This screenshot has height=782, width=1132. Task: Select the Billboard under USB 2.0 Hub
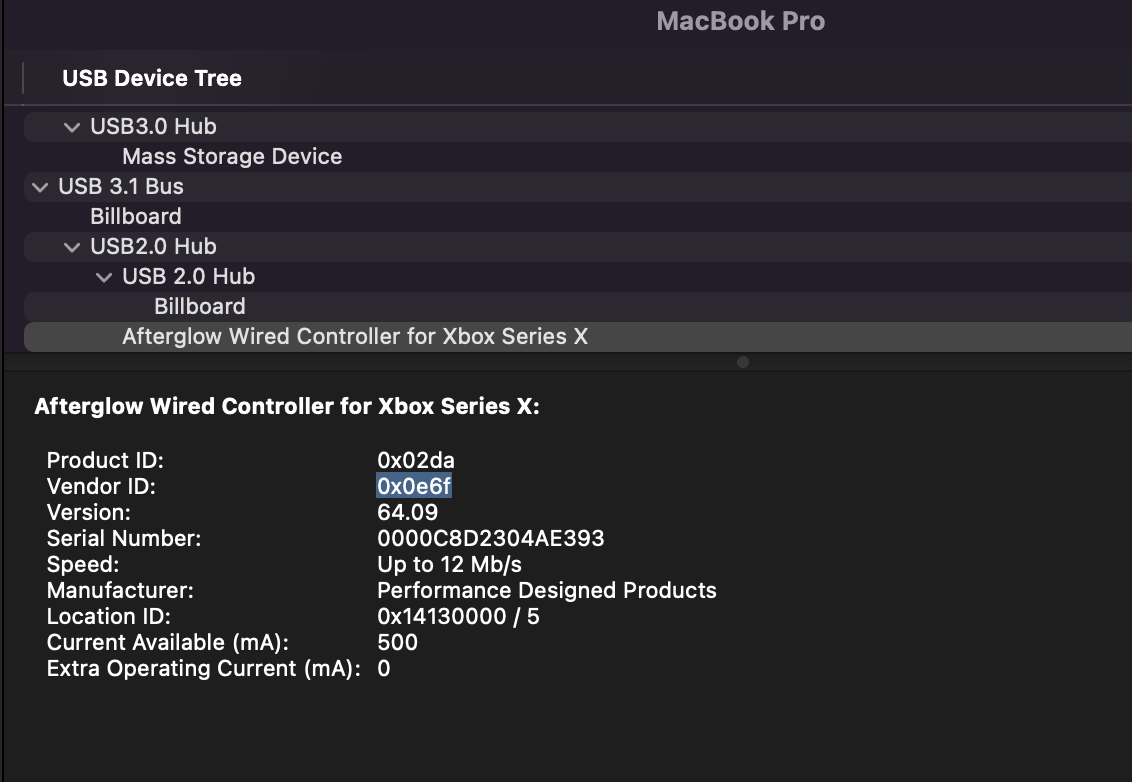[x=199, y=306]
